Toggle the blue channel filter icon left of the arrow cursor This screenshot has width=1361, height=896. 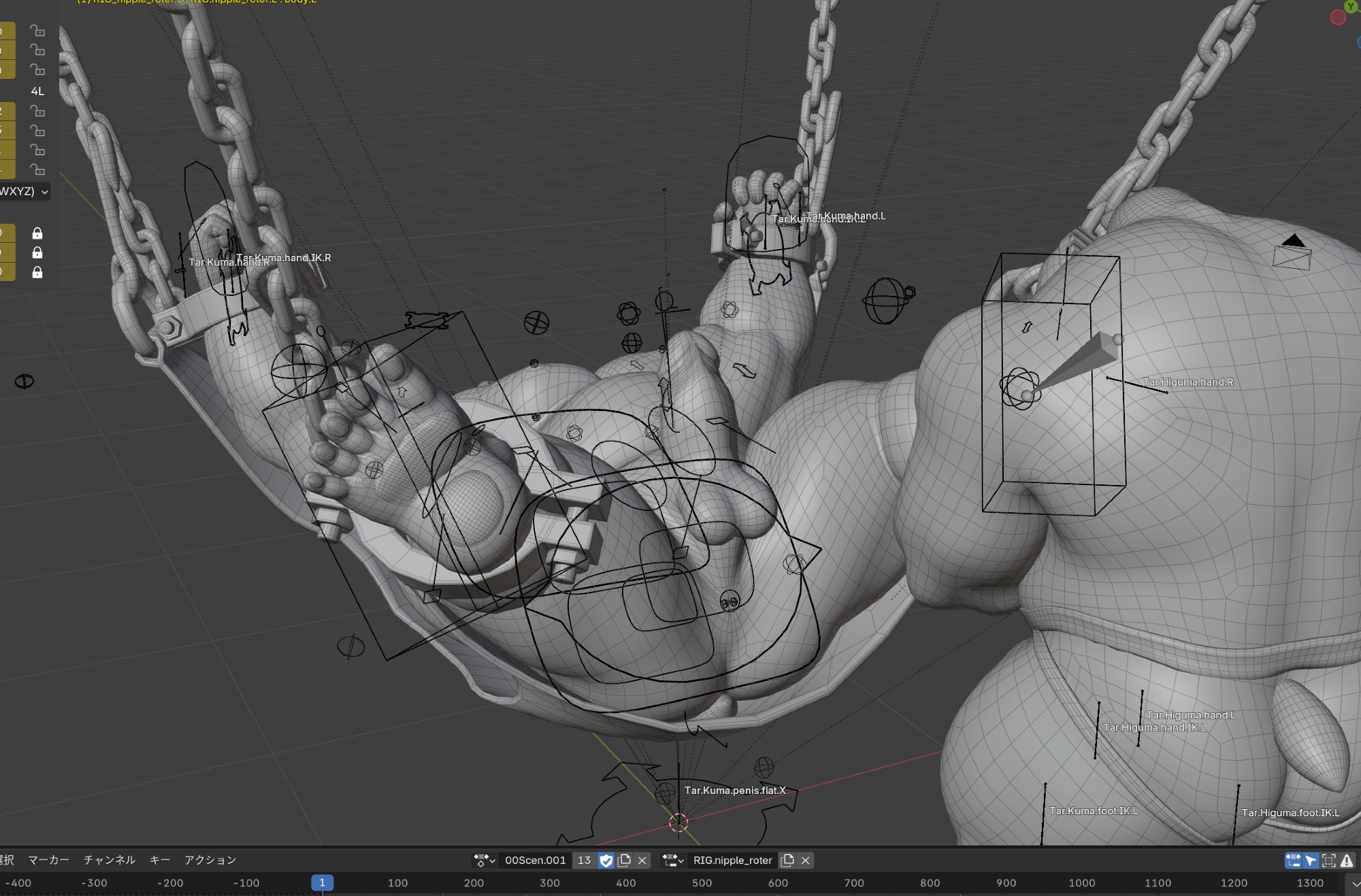[x=1292, y=861]
